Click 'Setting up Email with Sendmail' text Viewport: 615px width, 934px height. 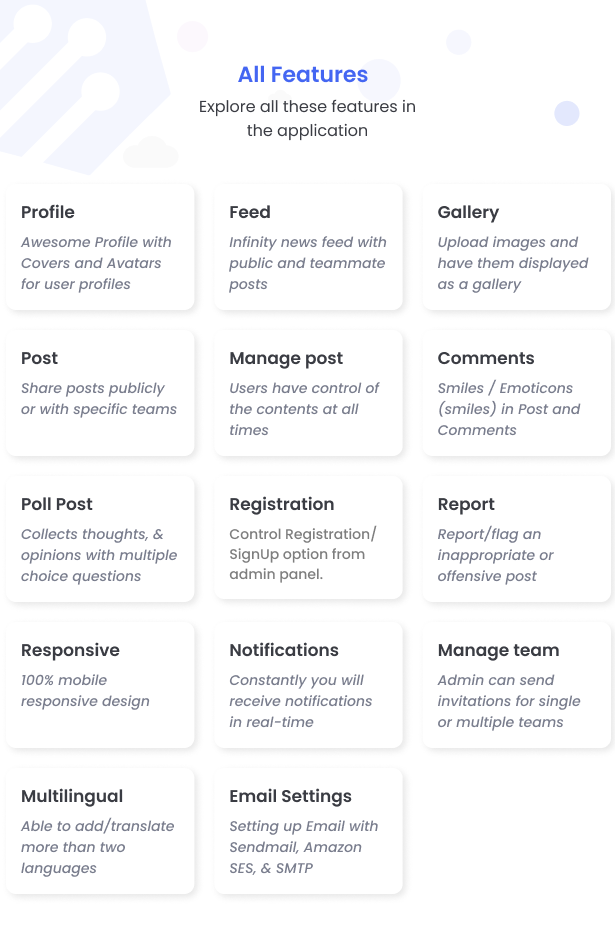(304, 846)
